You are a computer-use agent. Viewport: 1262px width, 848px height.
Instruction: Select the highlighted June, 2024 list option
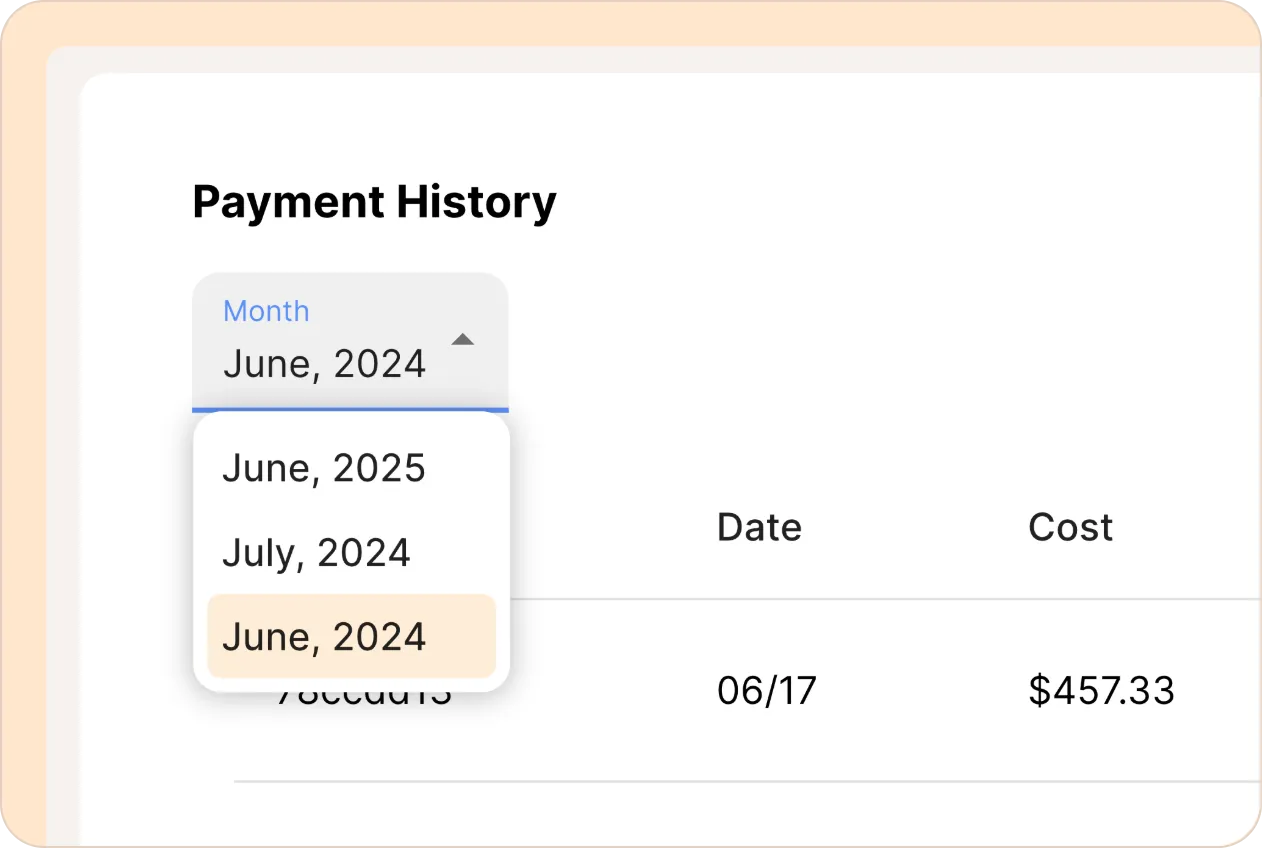click(324, 637)
